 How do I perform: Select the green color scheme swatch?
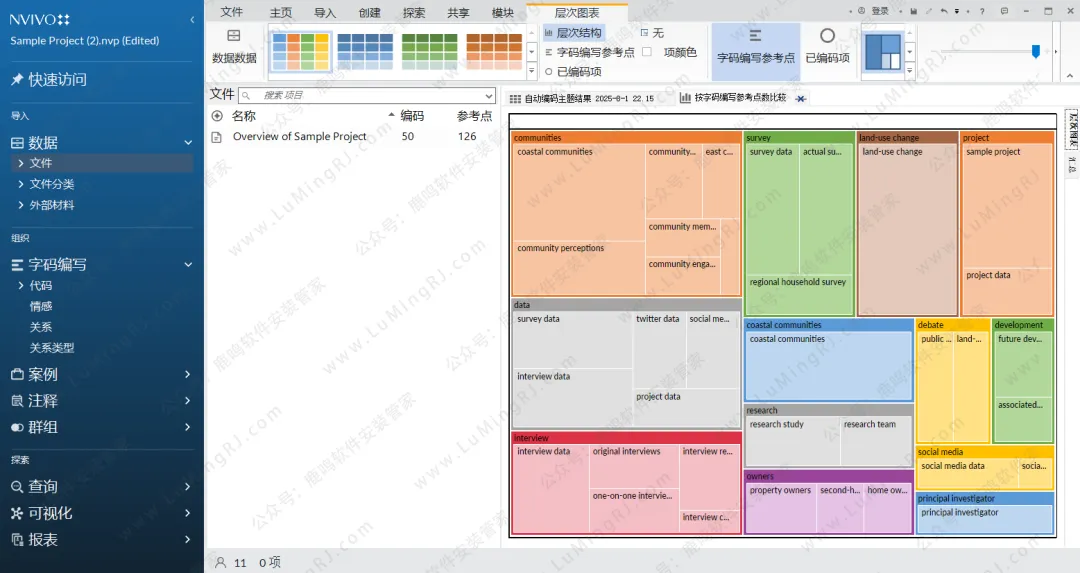(428, 51)
